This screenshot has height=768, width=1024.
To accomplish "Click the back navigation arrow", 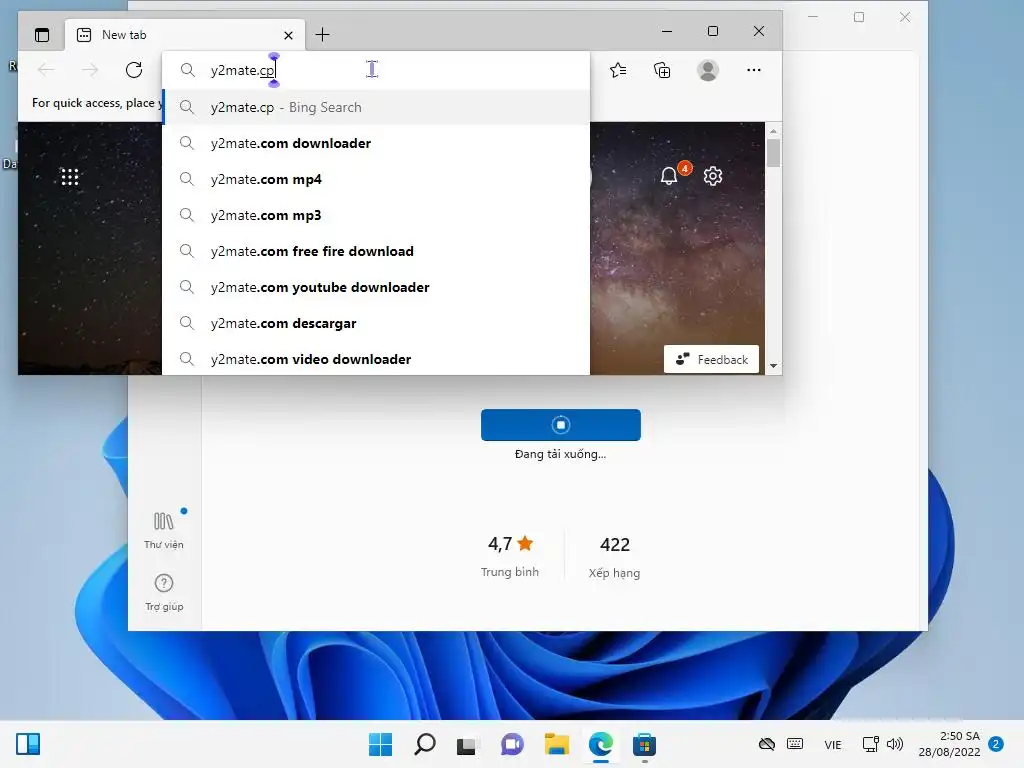I will [x=46, y=70].
